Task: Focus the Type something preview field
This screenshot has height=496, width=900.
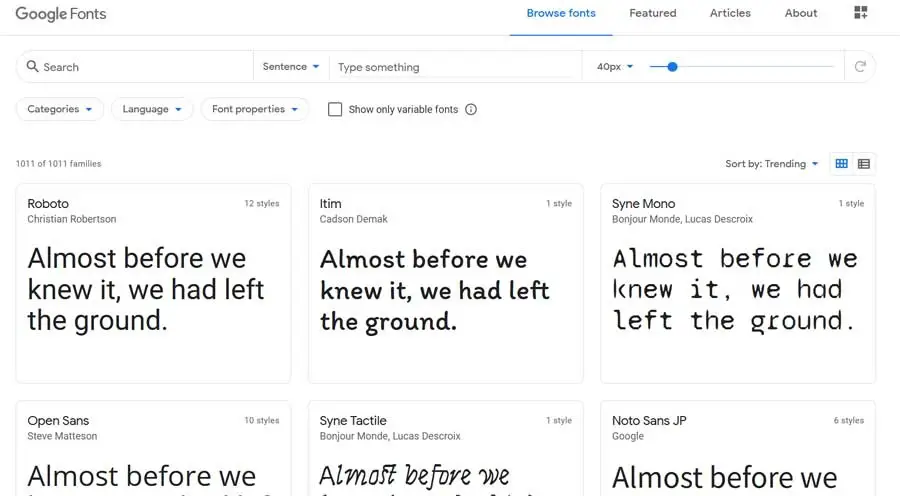Action: (455, 67)
